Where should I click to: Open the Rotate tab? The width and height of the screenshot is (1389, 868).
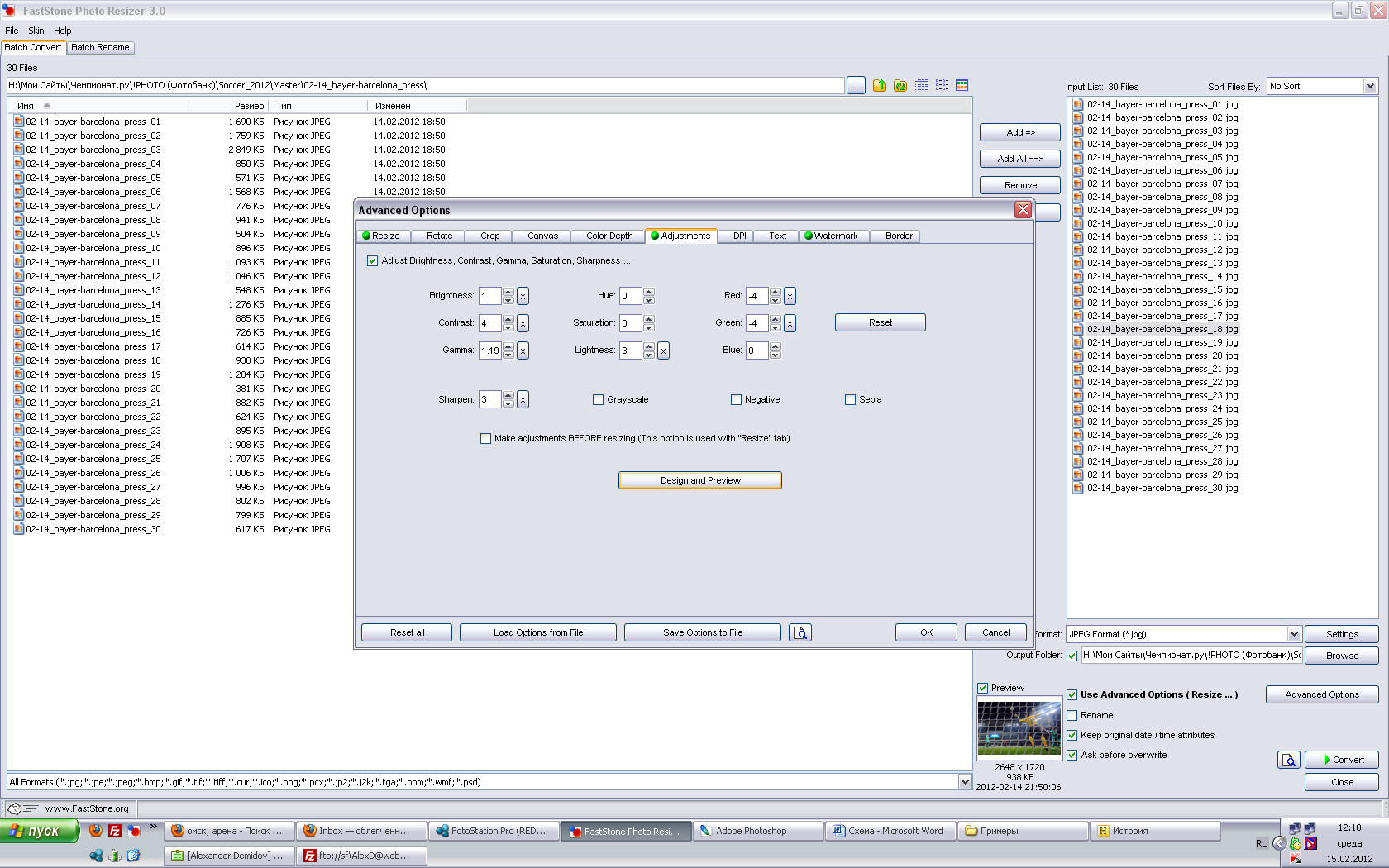439,236
